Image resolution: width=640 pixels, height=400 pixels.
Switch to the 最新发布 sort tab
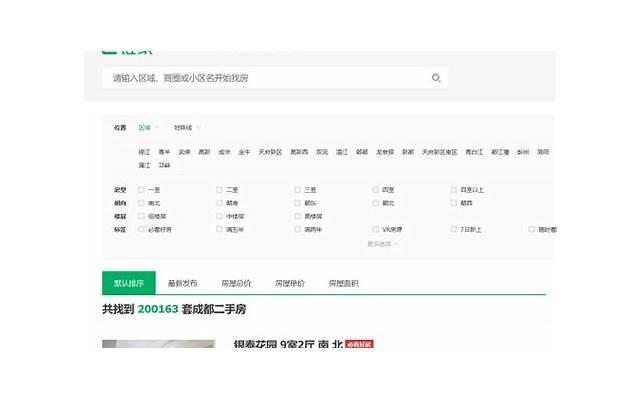[182, 283]
